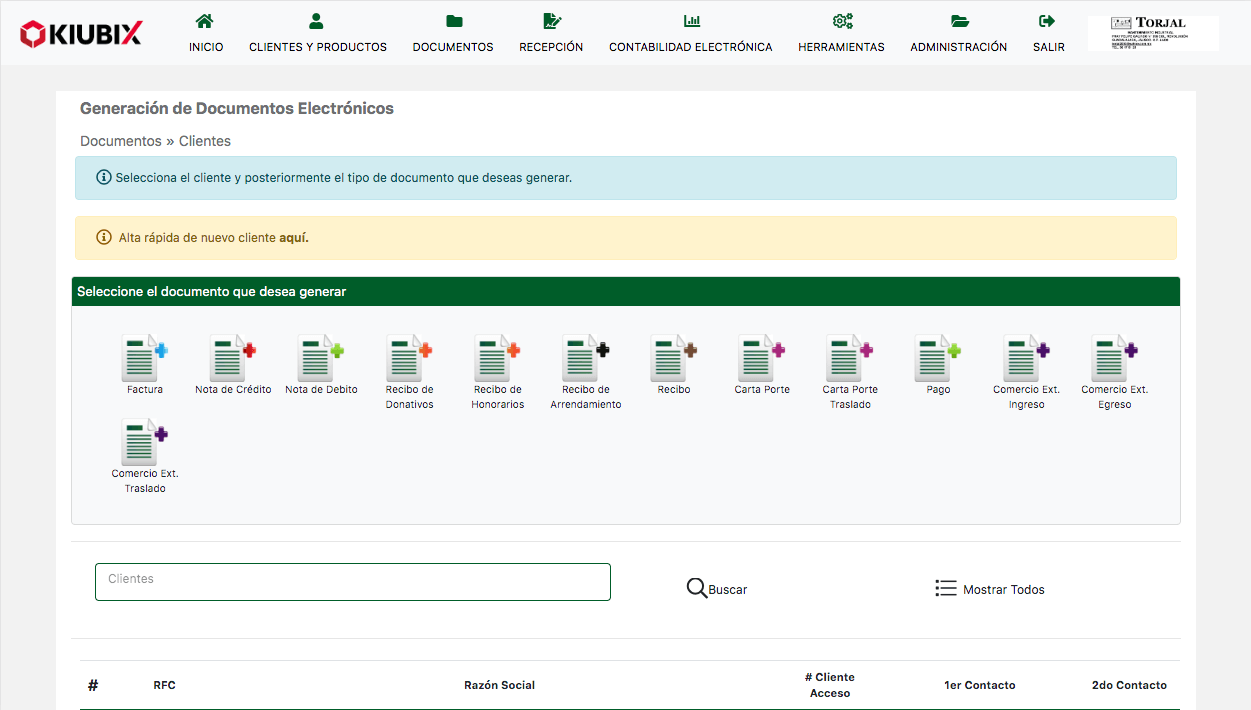Click Mostrar Todos to list clients

pos(990,589)
